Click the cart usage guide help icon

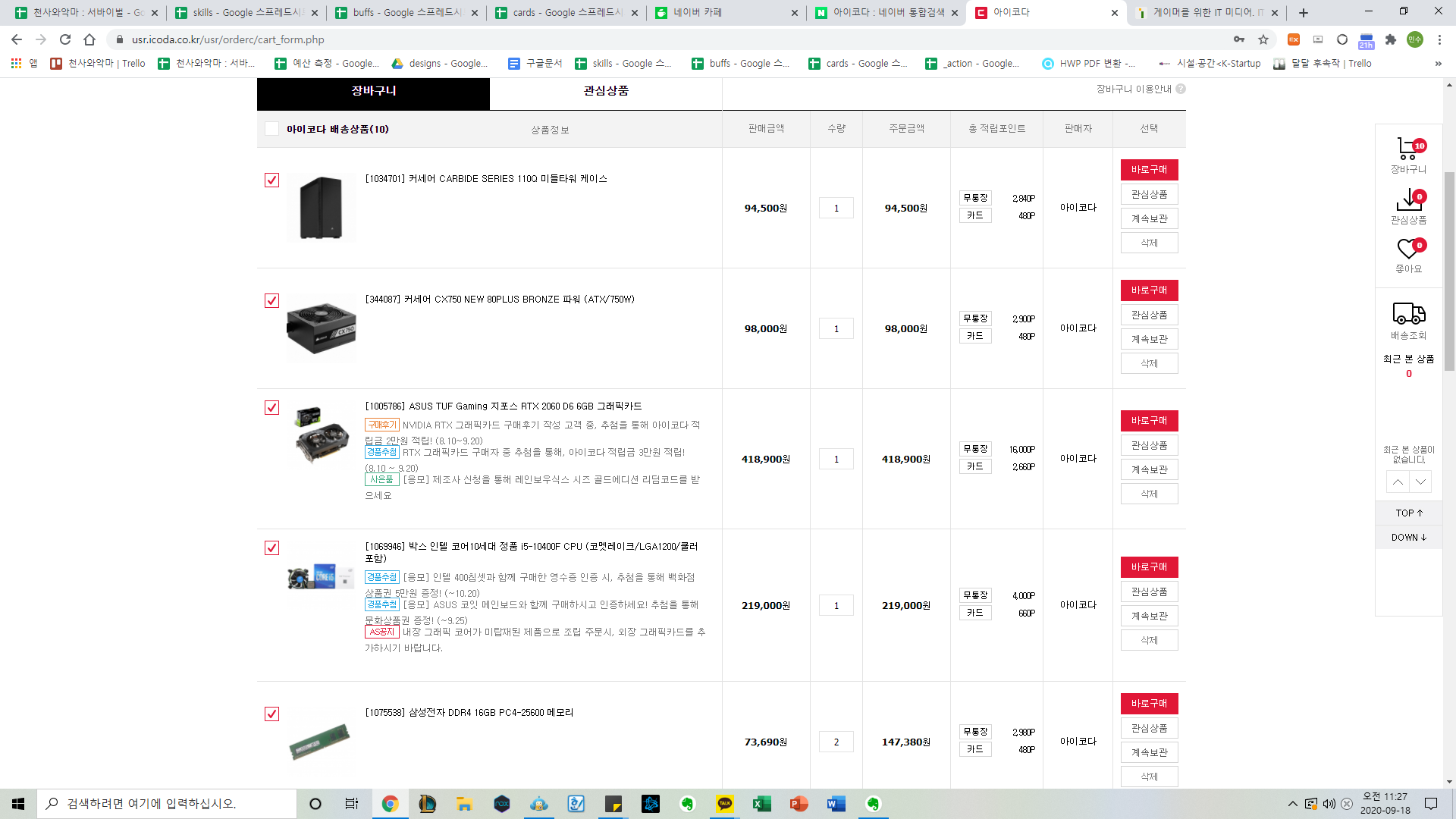point(1181,89)
